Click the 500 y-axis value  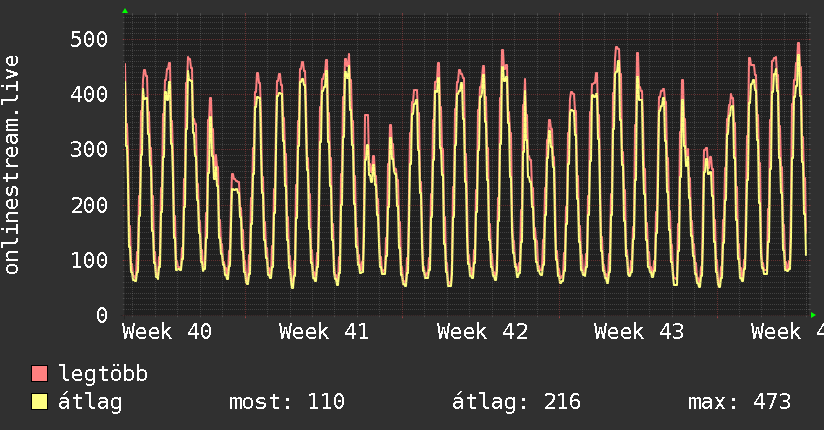[89, 40]
